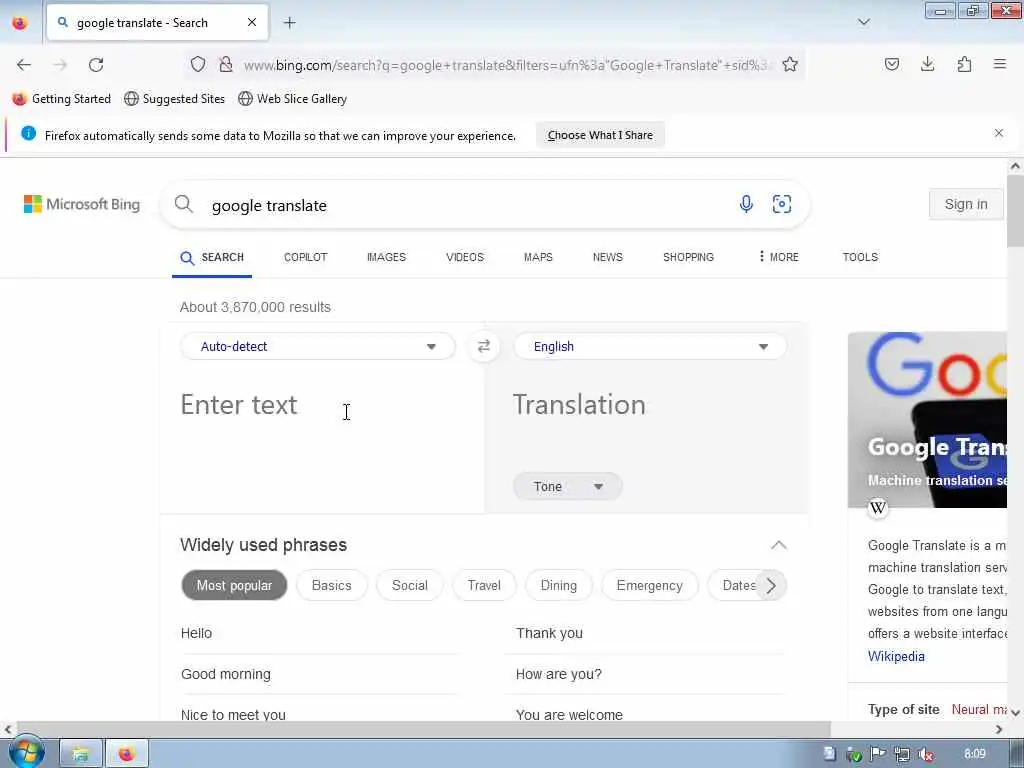Image resolution: width=1024 pixels, height=768 pixels.
Task: Go back to the previous page
Action: click(24, 65)
